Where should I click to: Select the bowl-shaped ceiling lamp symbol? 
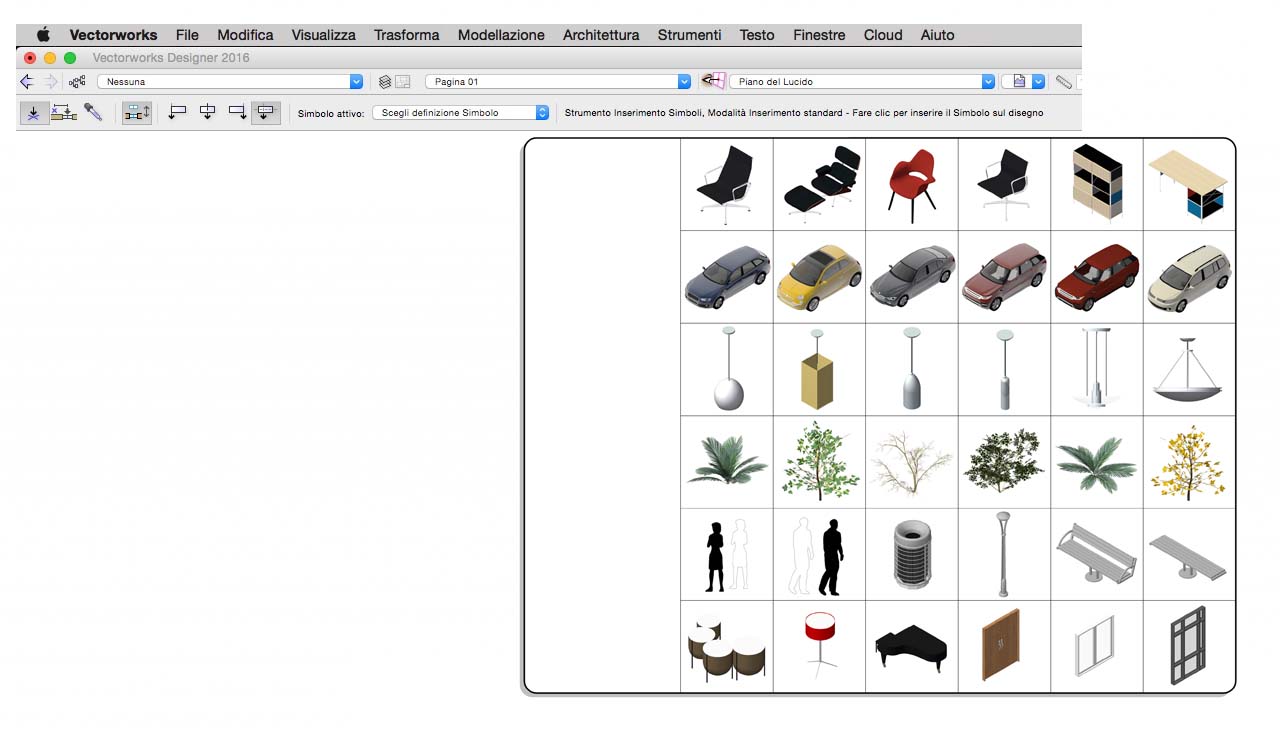[x=1188, y=369]
